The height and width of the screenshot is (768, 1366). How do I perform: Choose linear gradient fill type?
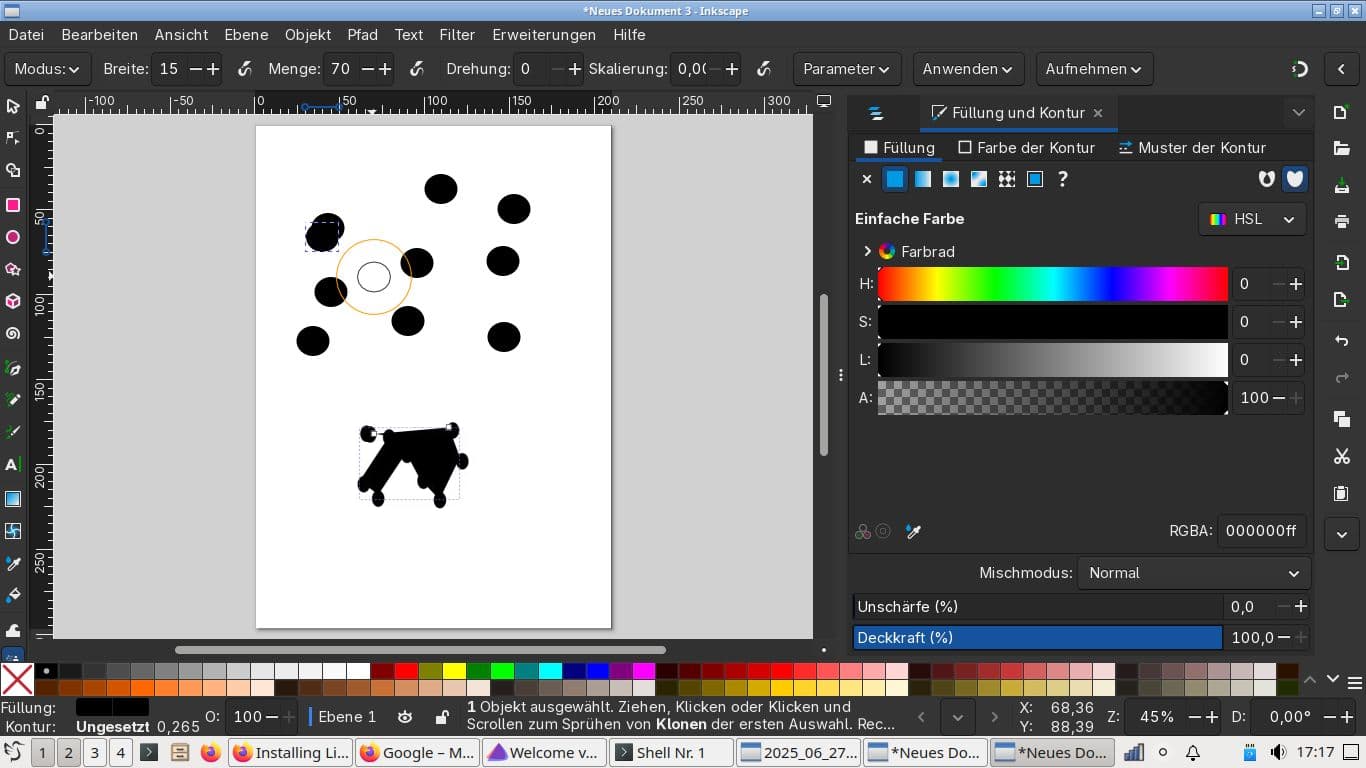click(922, 179)
